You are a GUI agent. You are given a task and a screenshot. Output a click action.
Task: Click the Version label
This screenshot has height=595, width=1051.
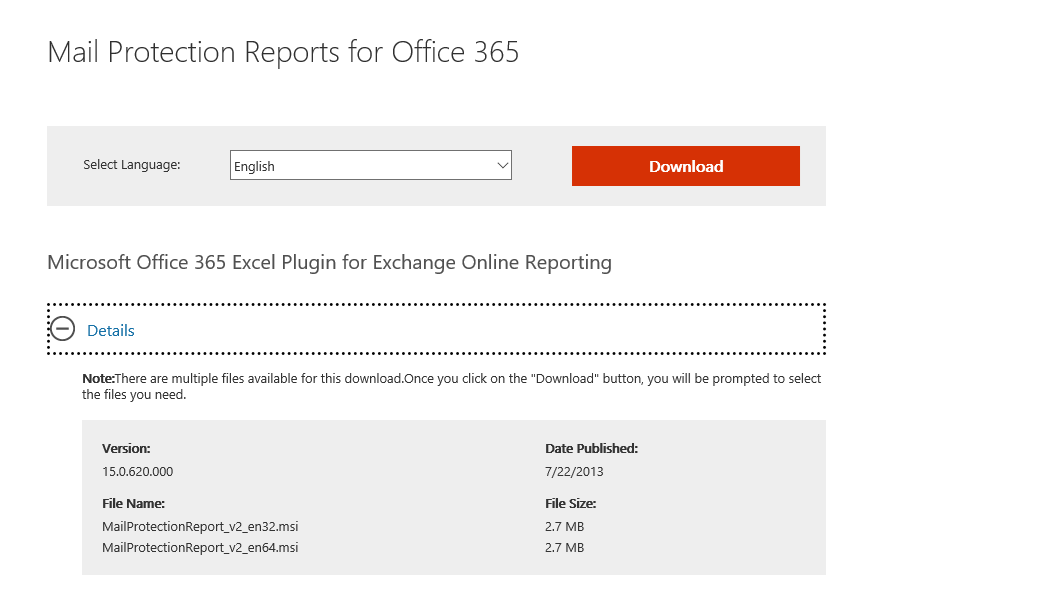point(126,449)
